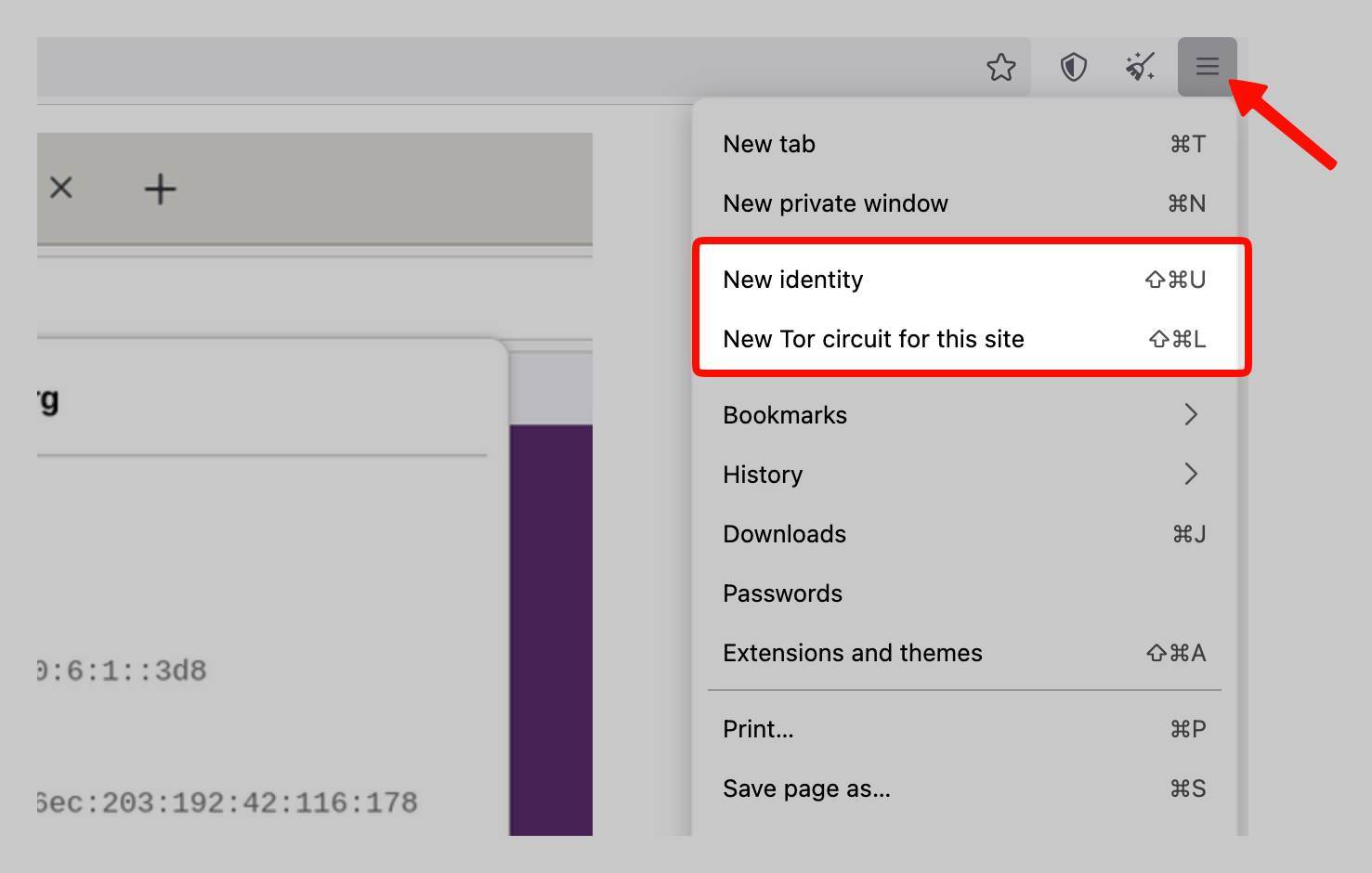Choose Save page as… option

[x=806, y=788]
